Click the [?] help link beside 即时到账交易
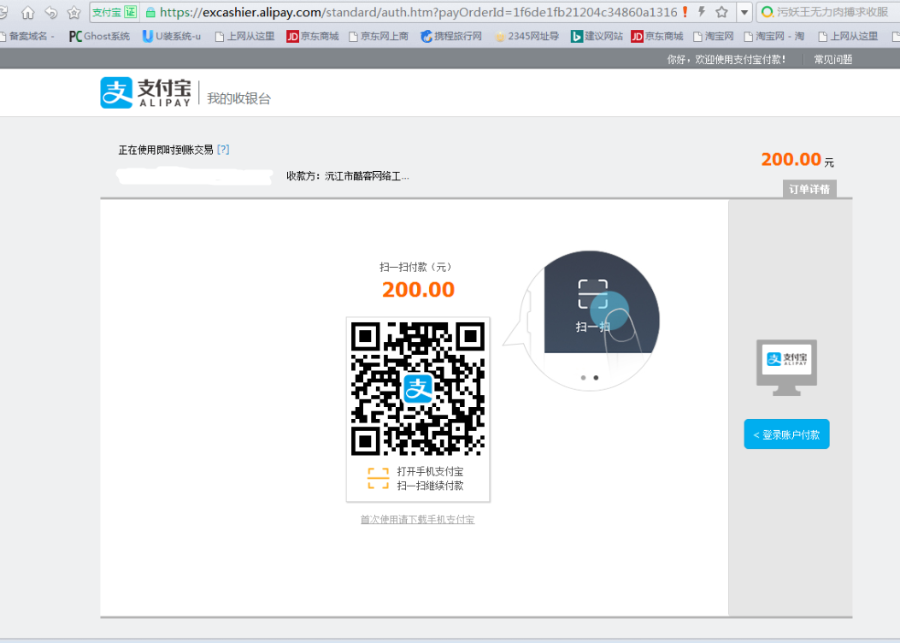Image resolution: width=900 pixels, height=643 pixels. pyautogui.click(x=223, y=149)
